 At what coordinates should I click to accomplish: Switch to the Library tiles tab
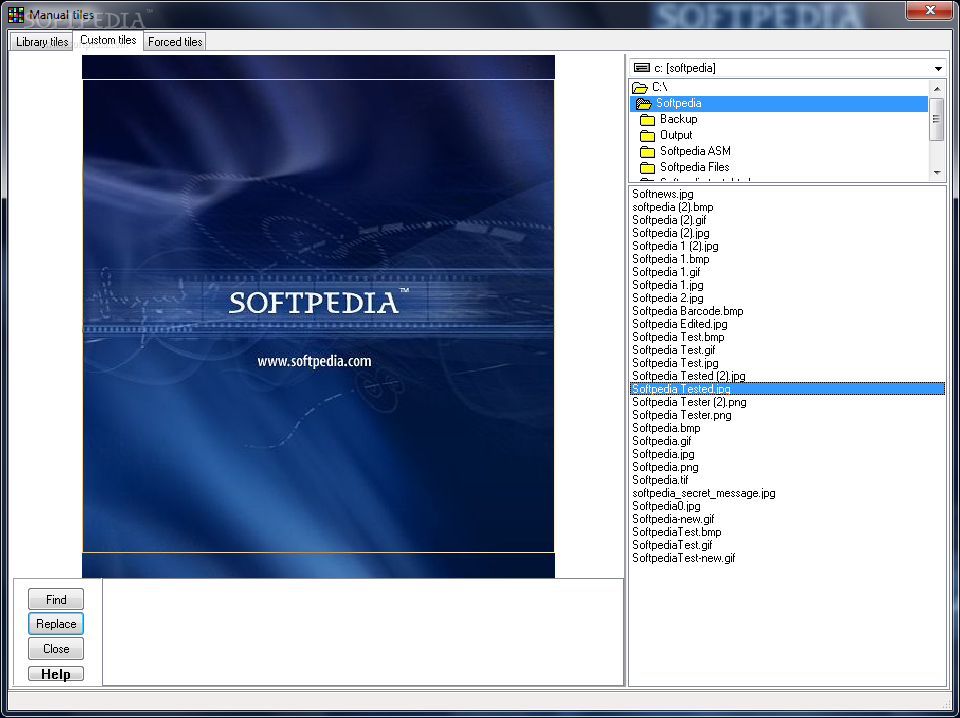[x=42, y=42]
